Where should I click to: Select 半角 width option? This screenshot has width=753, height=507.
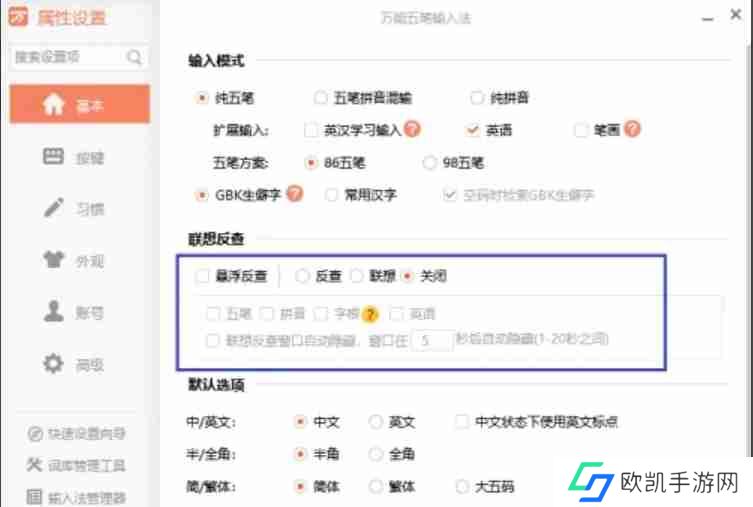click(x=300, y=454)
